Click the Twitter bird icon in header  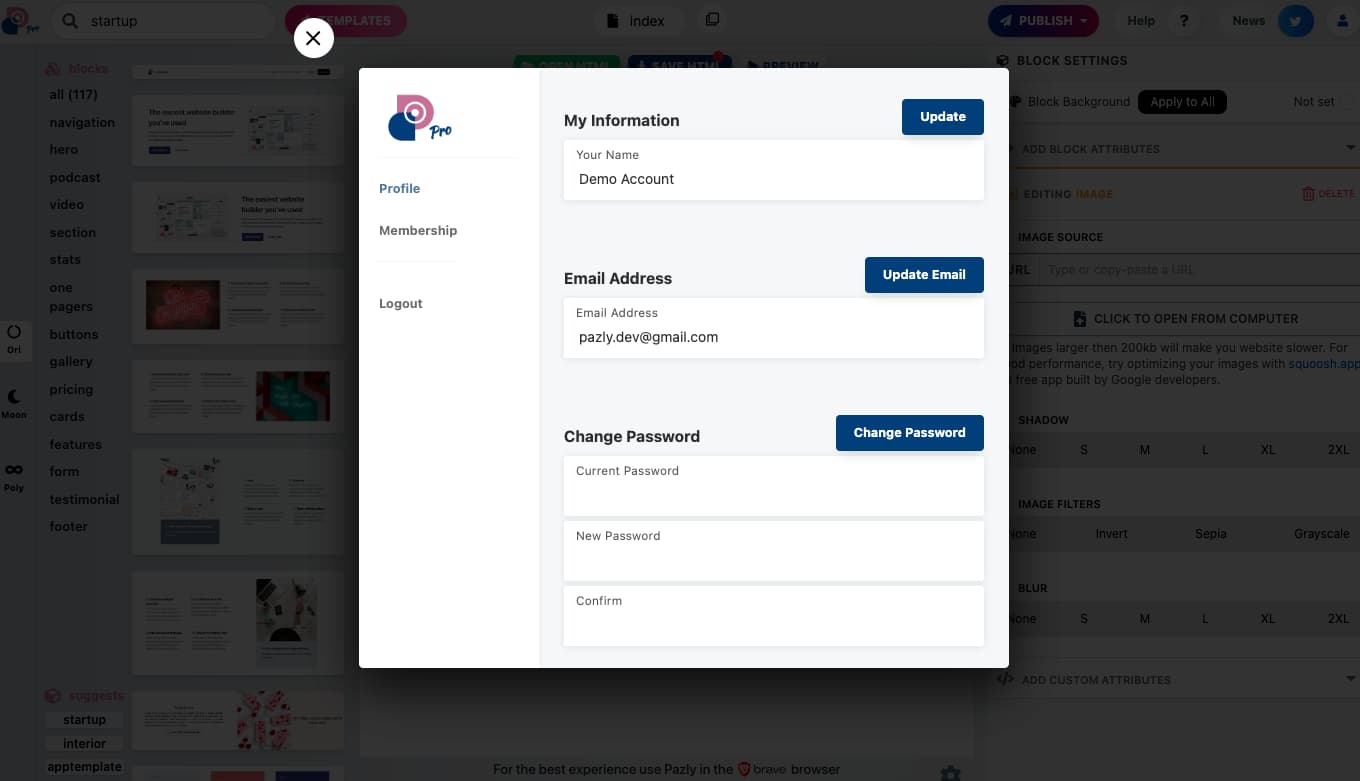pos(1296,21)
